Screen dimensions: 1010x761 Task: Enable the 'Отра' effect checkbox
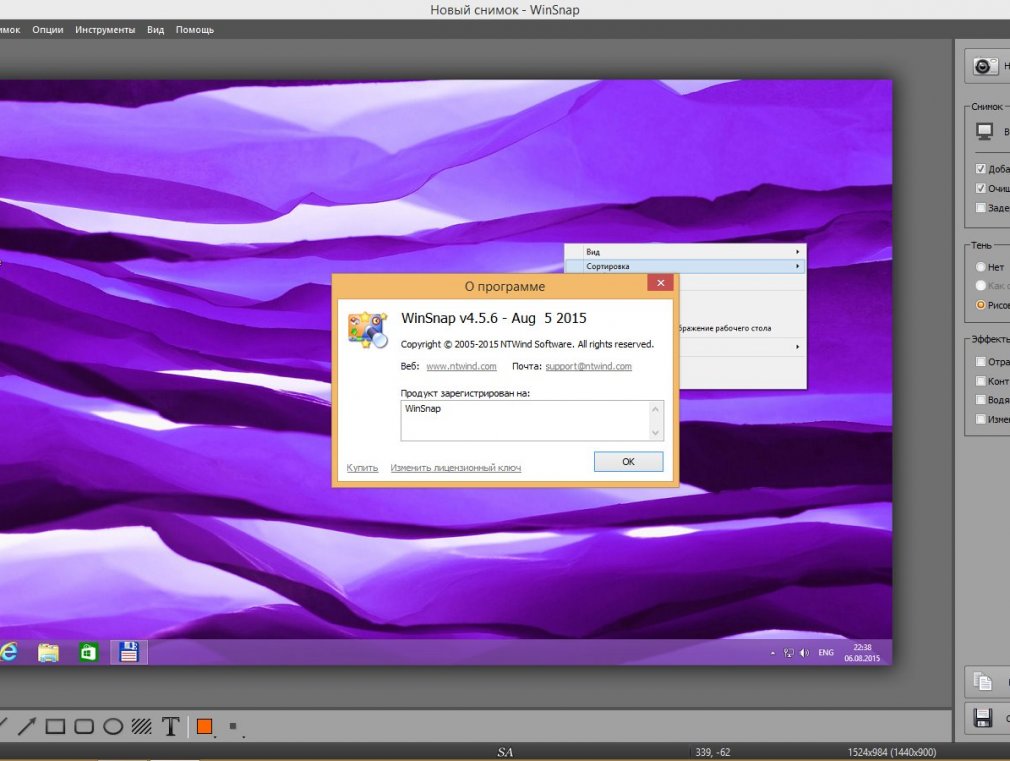point(980,361)
